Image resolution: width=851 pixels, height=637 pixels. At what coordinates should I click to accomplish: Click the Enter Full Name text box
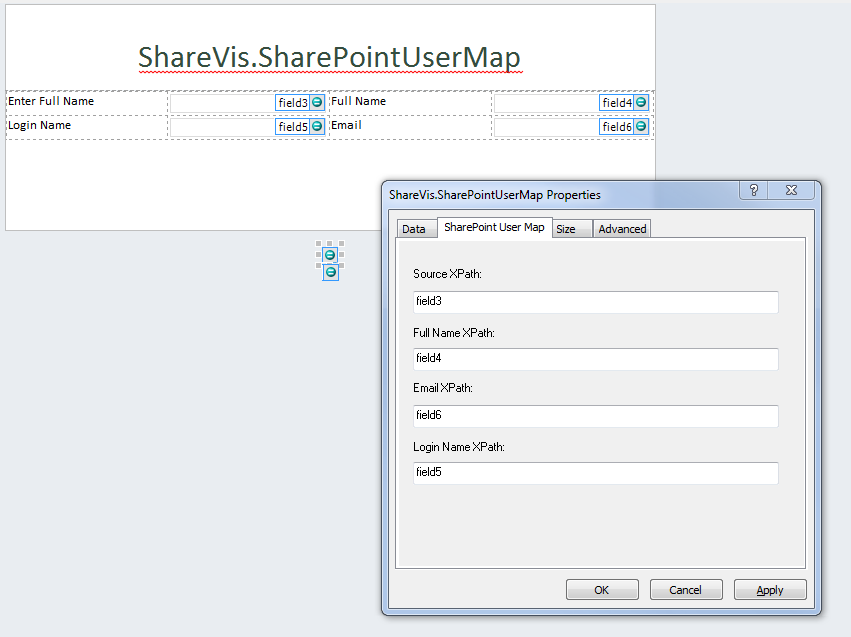click(247, 103)
